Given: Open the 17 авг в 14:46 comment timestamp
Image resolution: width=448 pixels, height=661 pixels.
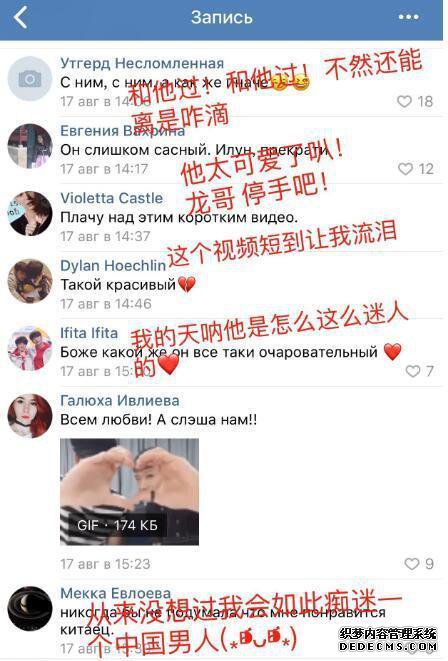Looking at the screenshot, I should tap(106, 304).
